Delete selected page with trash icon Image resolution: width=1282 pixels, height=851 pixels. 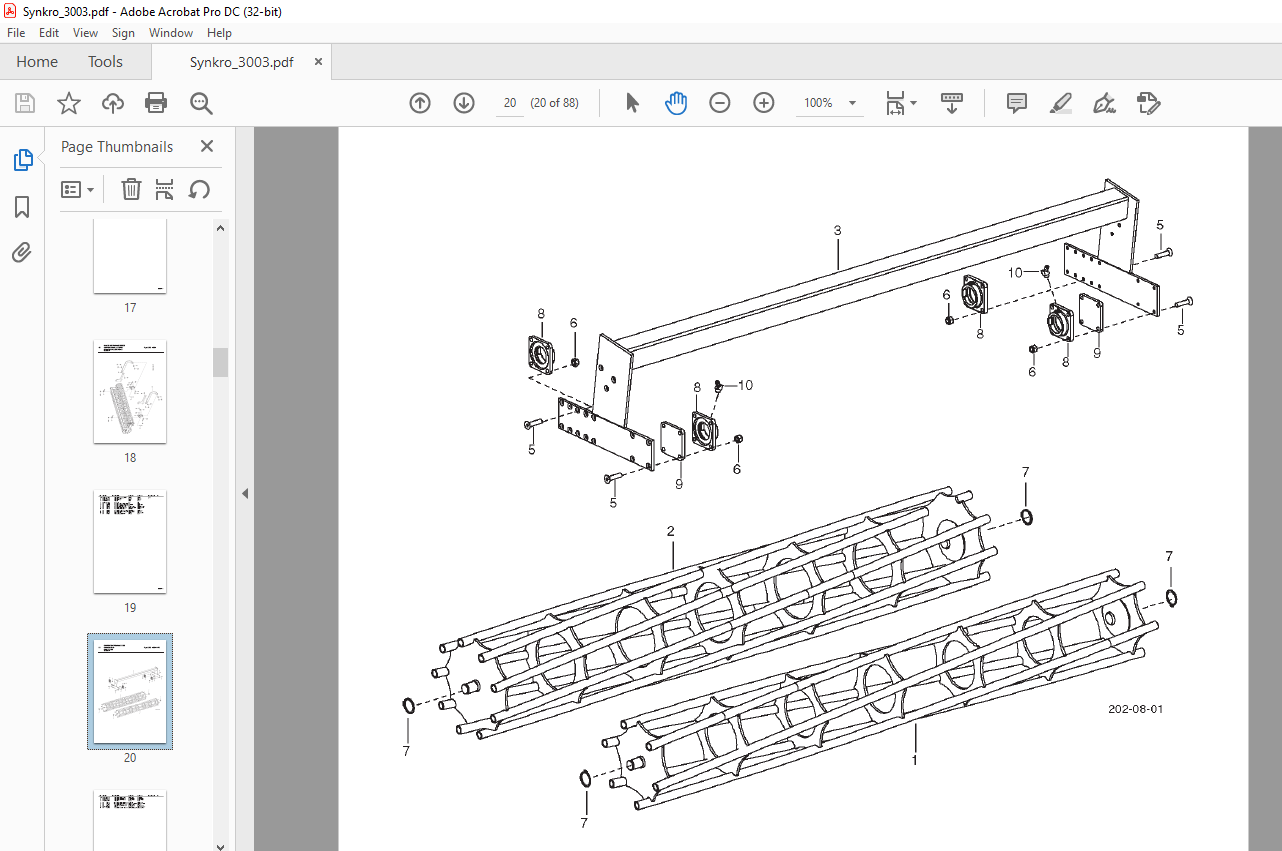(x=131, y=189)
